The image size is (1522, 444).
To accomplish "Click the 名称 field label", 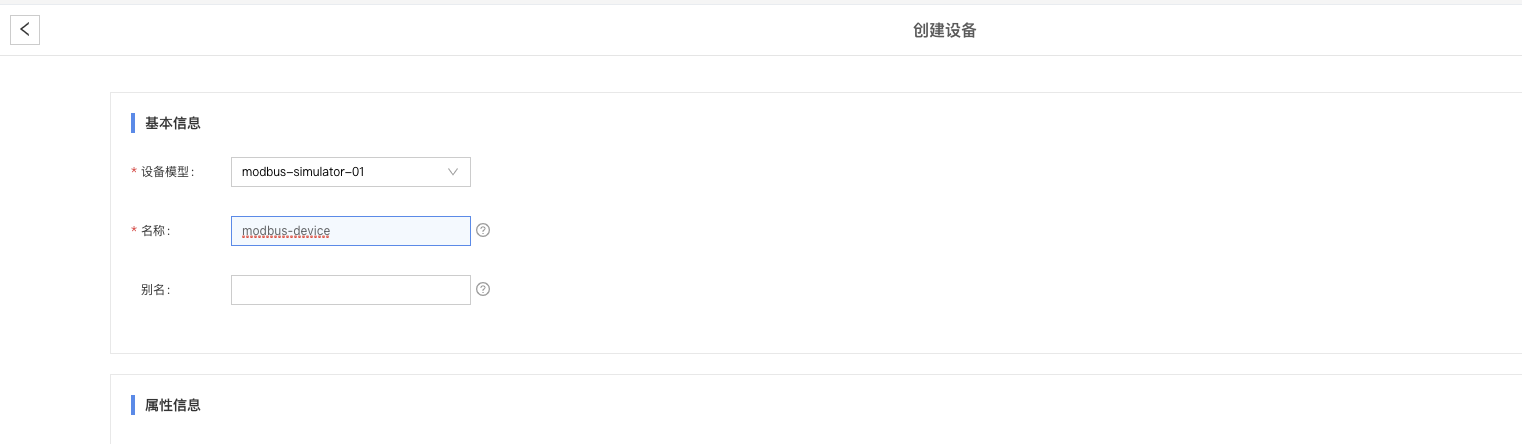I will [x=155, y=231].
